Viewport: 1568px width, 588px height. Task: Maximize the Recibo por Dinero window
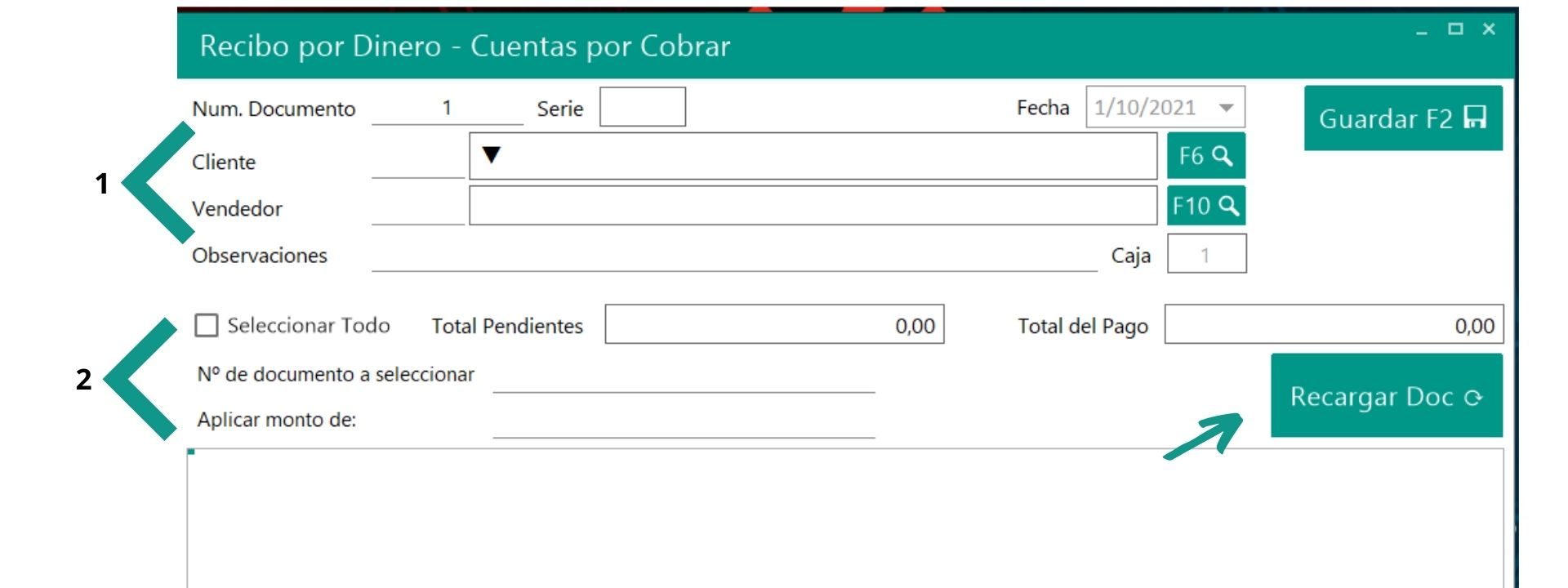pyautogui.click(x=1455, y=29)
